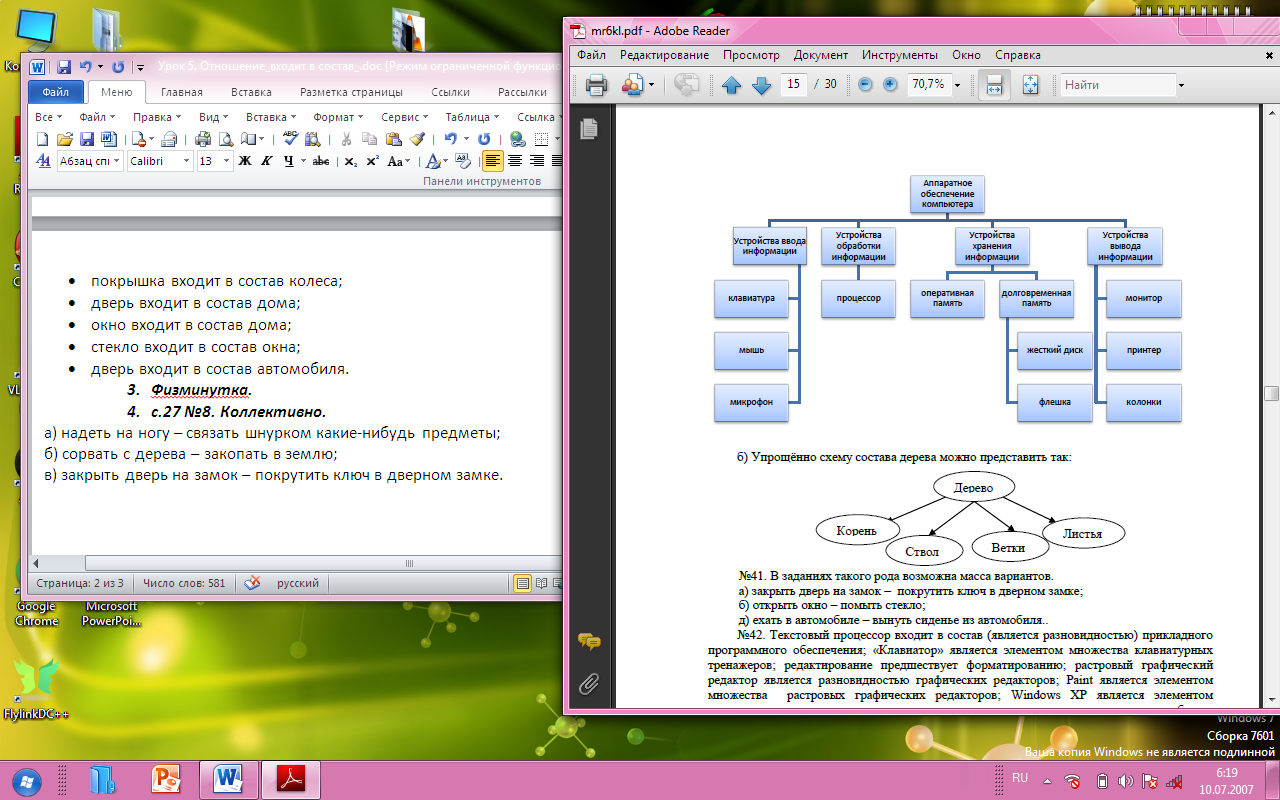1280x800 pixels.
Task: Click the New document icon in Word toolbar
Action: click(43, 139)
